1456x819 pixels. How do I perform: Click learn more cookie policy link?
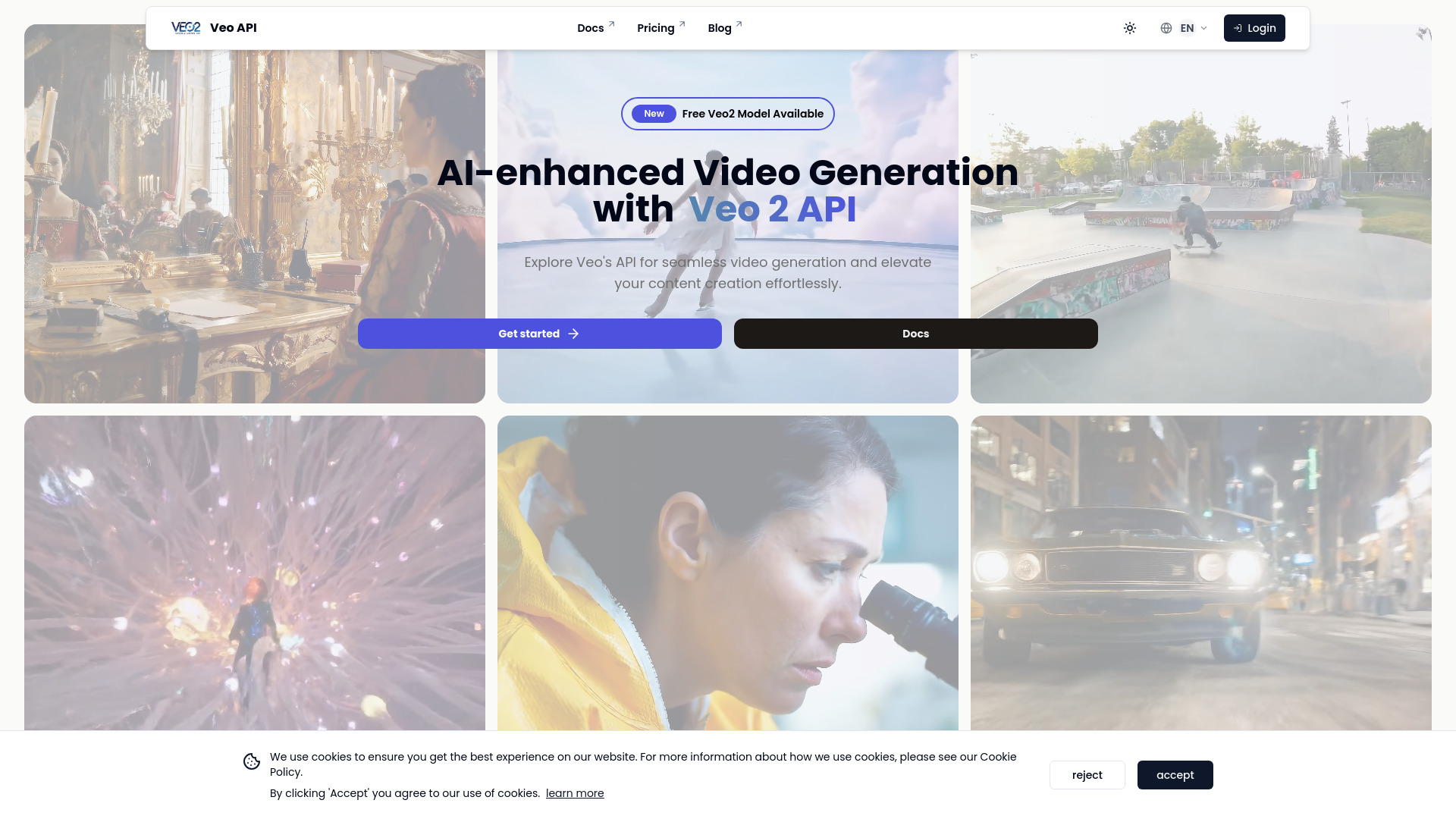pos(575,793)
